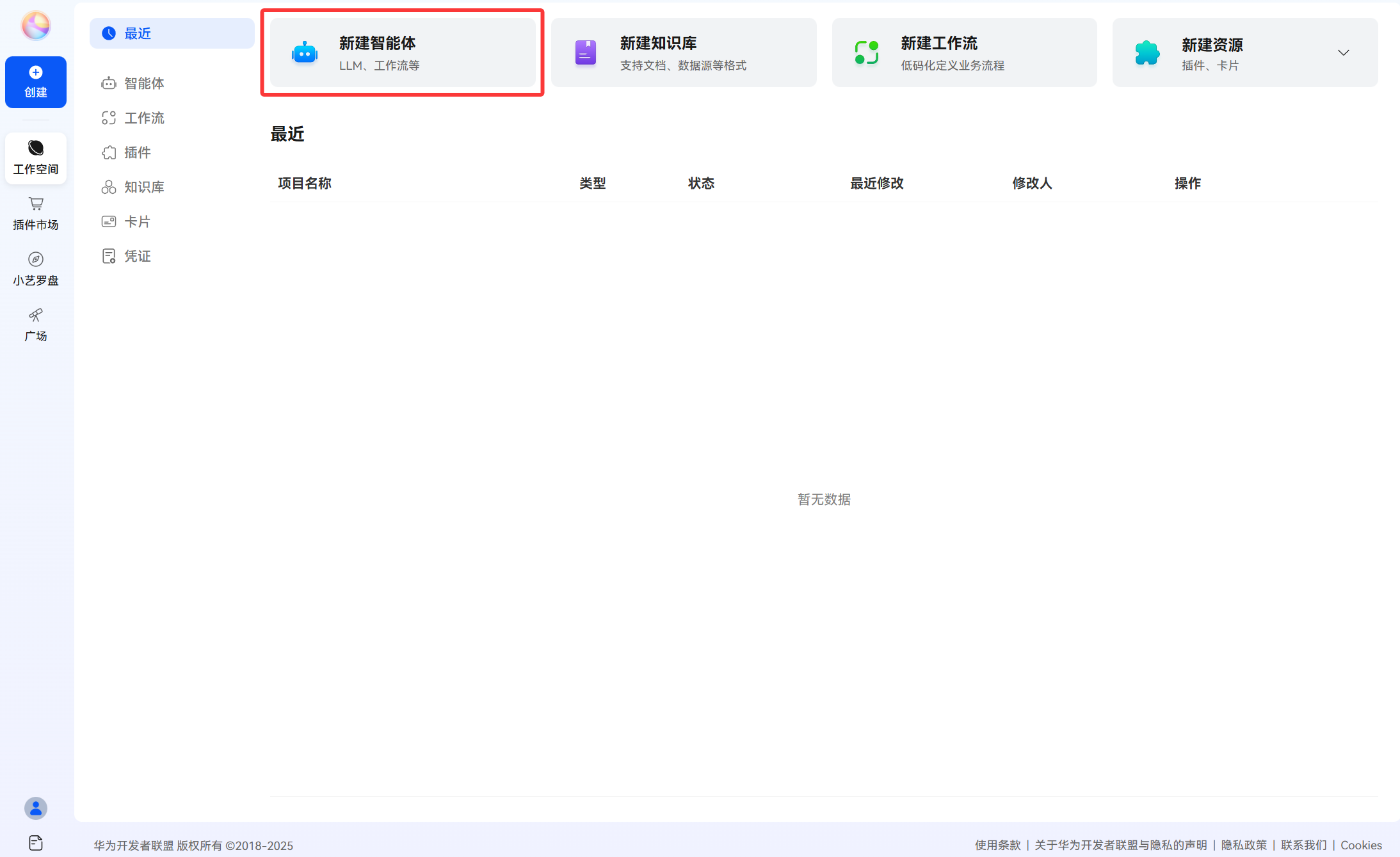This screenshot has height=857, width=1400.
Task: Open the 广场 telescope icon
Action: click(x=36, y=325)
